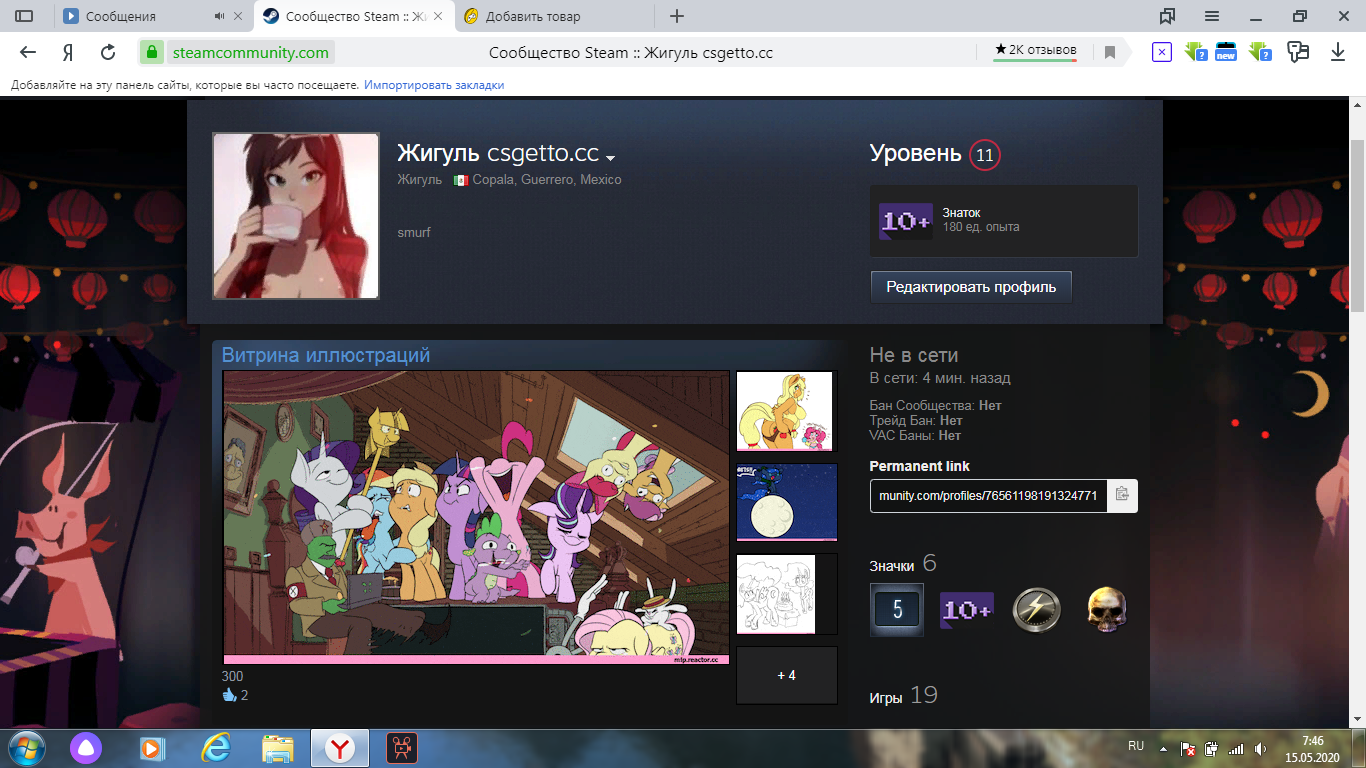
Task: Click Импортировать закладки link
Action: click(x=434, y=85)
